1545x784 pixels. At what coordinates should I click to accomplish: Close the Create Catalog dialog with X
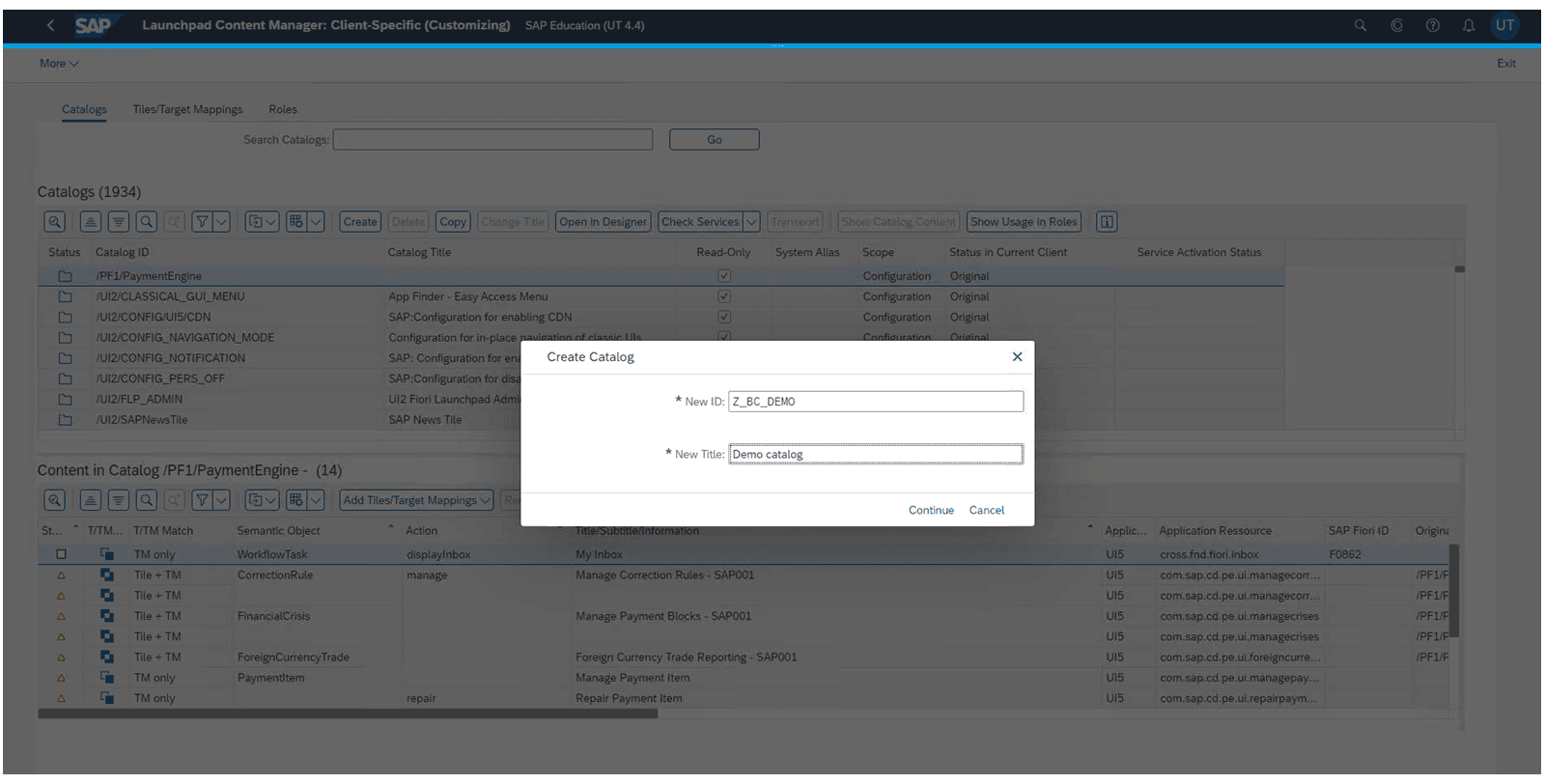(1017, 357)
